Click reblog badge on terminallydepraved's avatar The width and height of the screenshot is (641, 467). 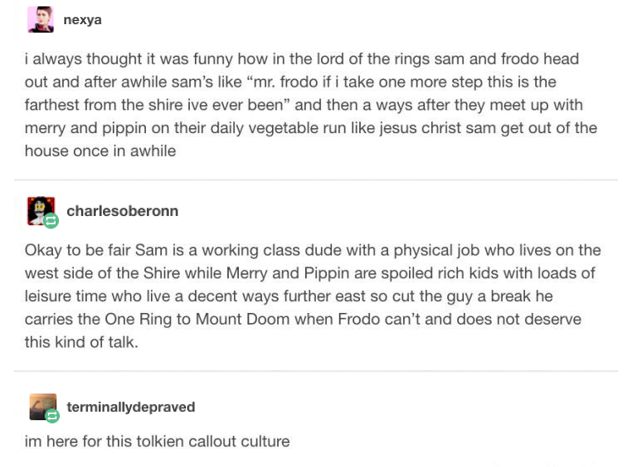[50, 416]
